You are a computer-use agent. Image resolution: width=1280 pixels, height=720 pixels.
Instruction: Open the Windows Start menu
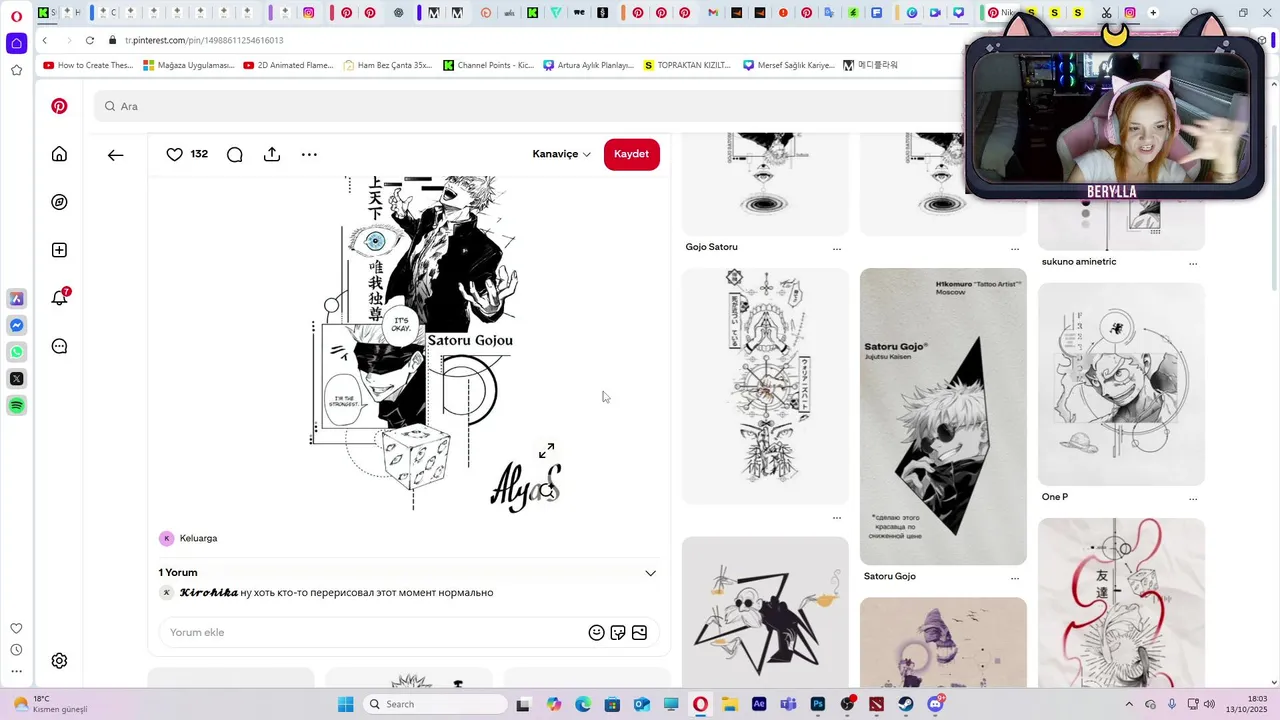point(345,704)
